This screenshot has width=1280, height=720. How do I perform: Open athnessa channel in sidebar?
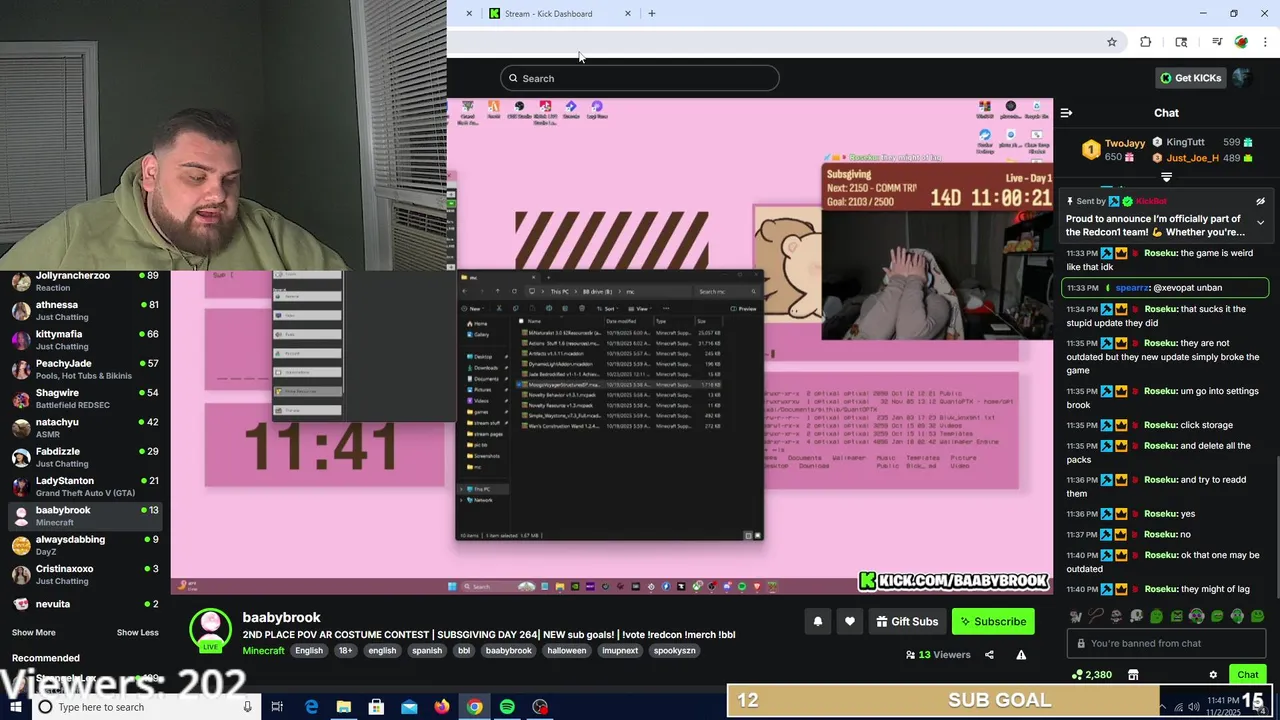[85, 311]
